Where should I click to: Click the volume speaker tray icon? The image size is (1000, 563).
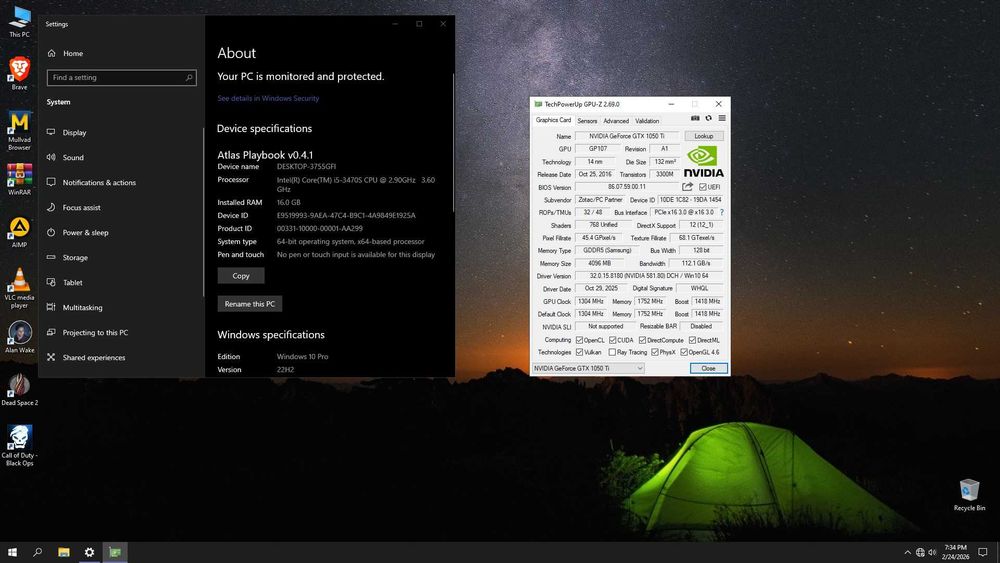932,552
